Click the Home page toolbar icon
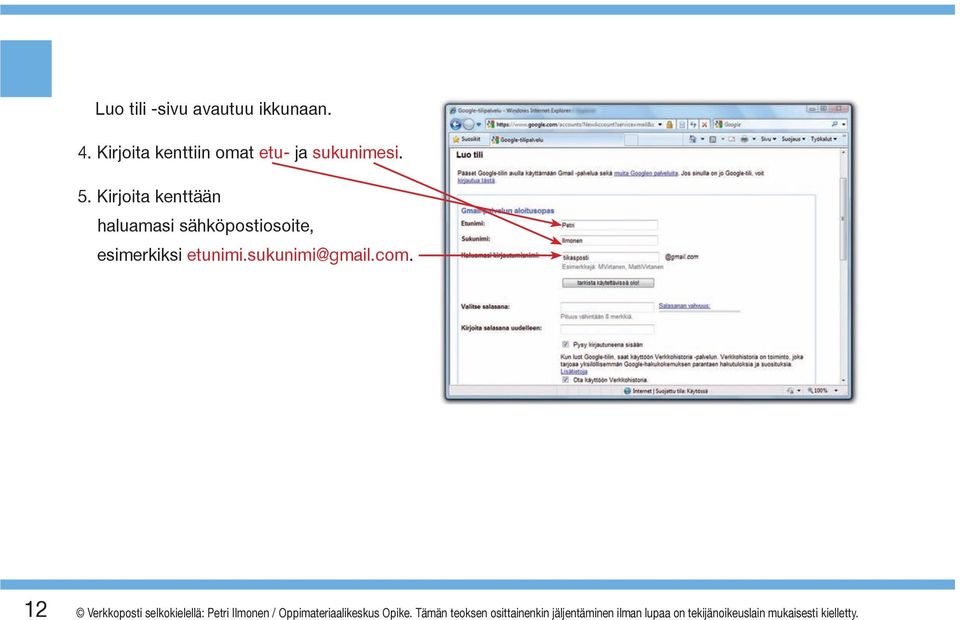This screenshot has height=620, width=960. 692,140
